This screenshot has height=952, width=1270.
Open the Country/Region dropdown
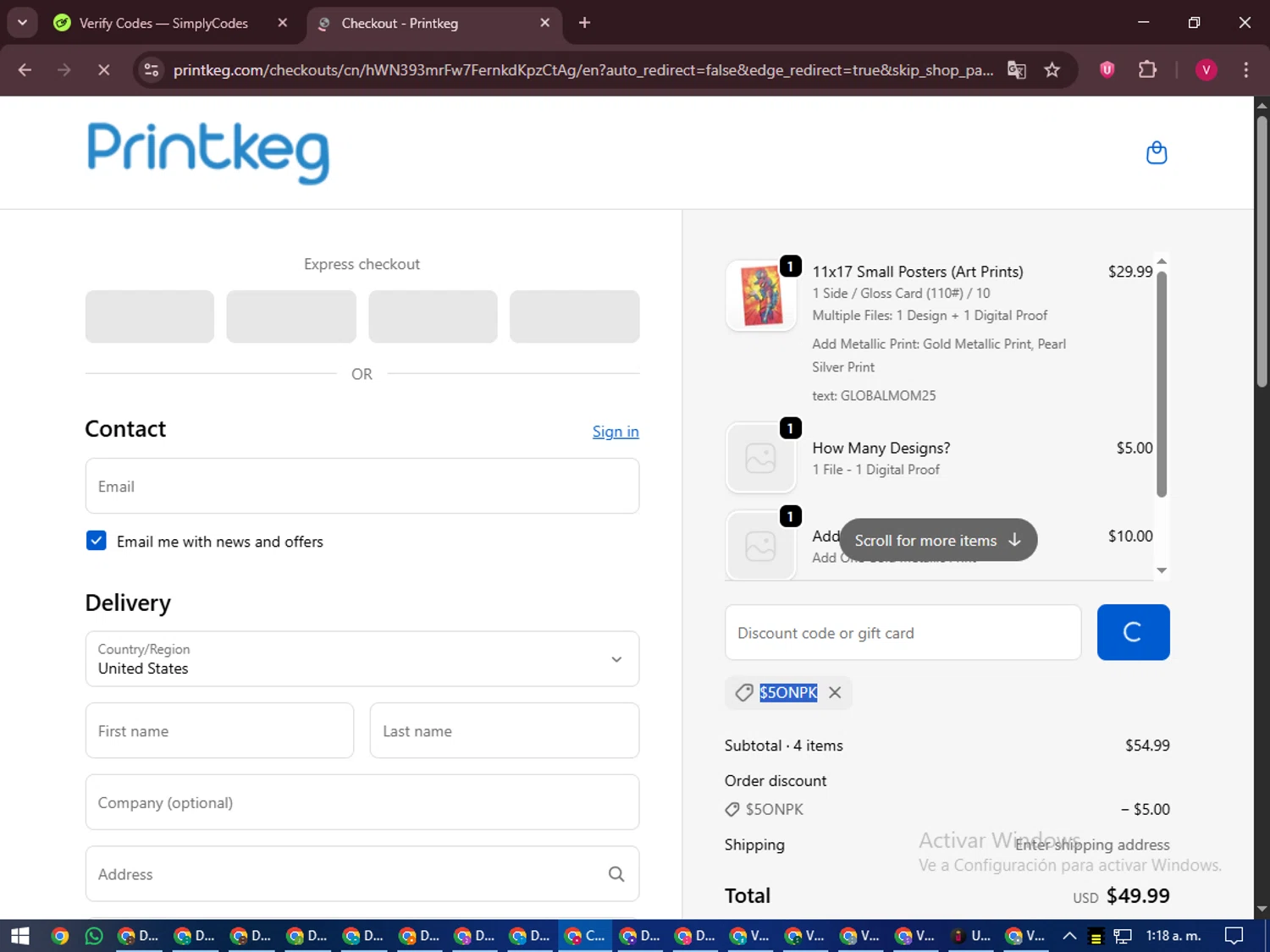point(362,658)
